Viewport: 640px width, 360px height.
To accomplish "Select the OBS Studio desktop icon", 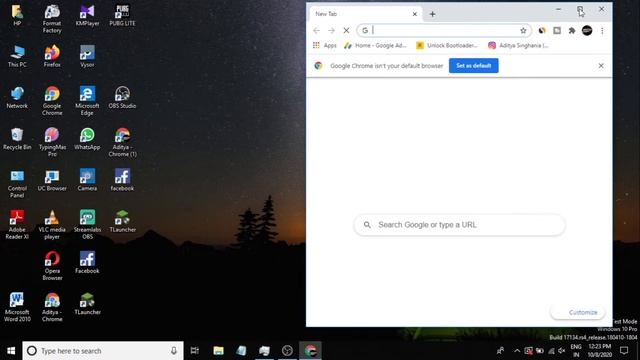I will [122, 98].
